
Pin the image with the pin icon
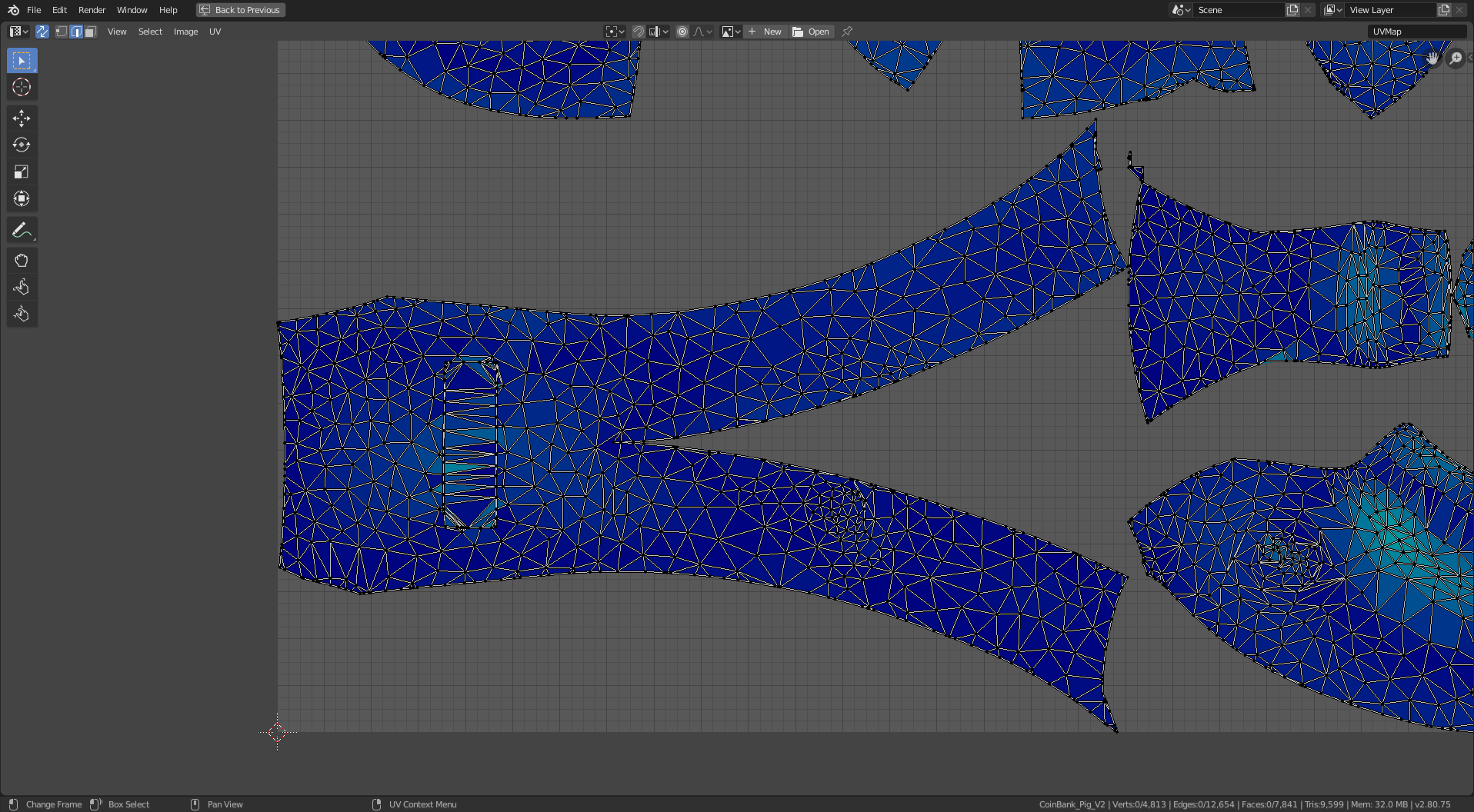847,32
